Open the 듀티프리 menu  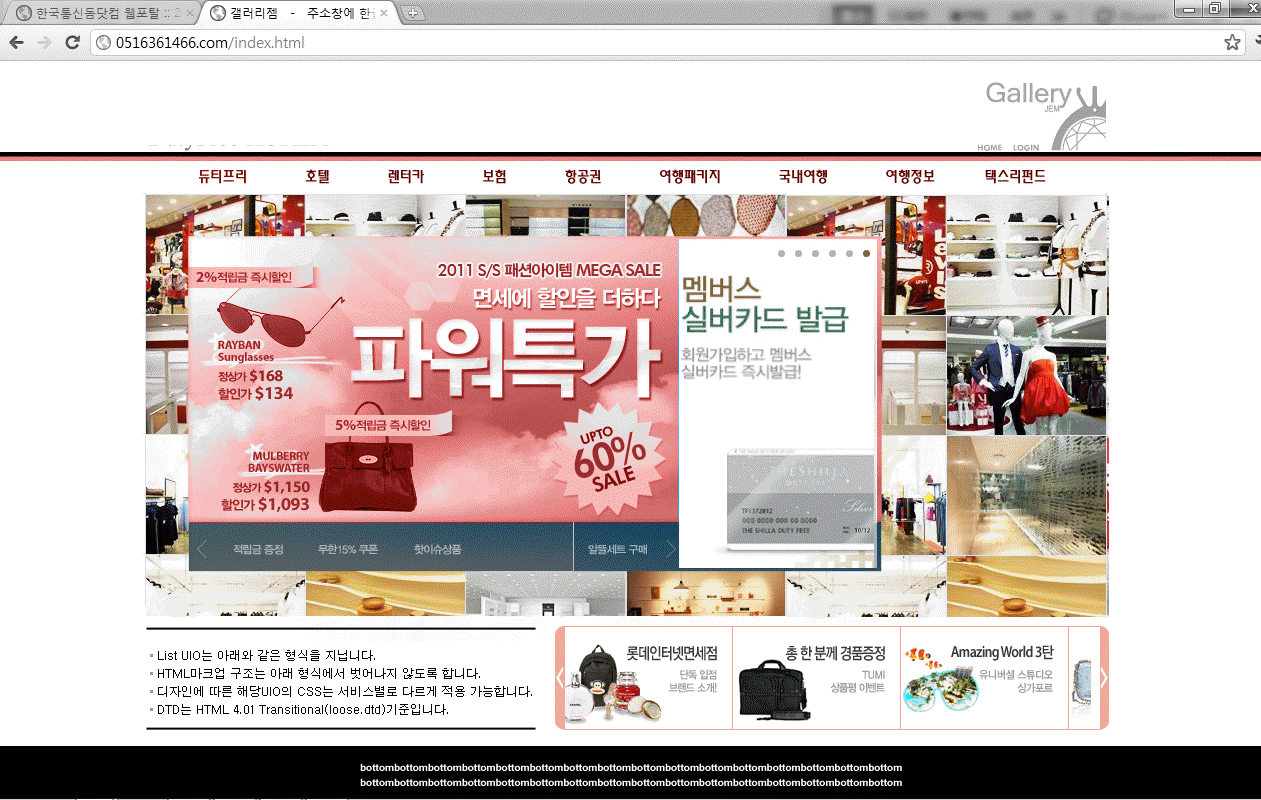coord(222,176)
